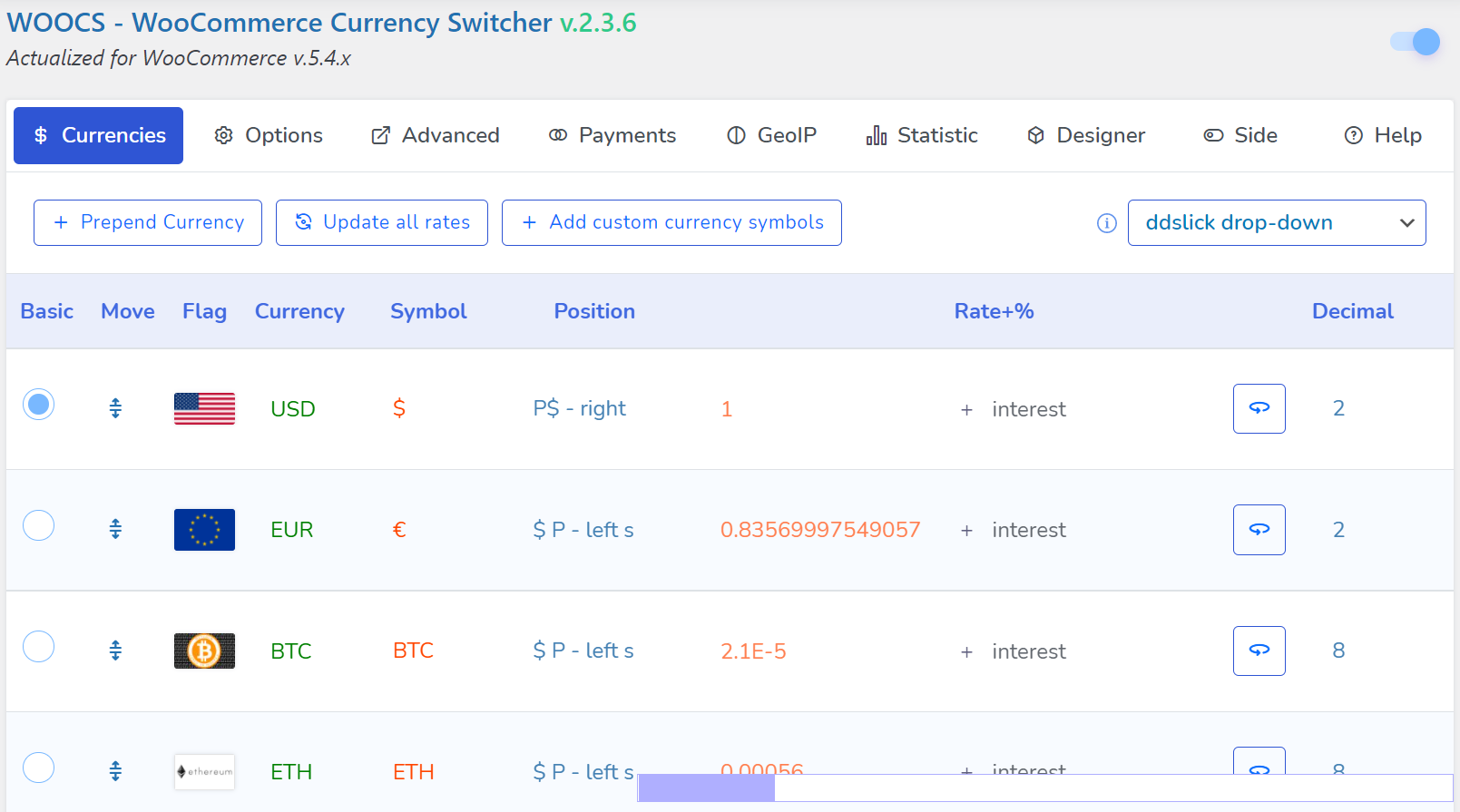Image resolution: width=1460 pixels, height=812 pixels.
Task: Switch to the Side tab
Action: pos(1240,135)
